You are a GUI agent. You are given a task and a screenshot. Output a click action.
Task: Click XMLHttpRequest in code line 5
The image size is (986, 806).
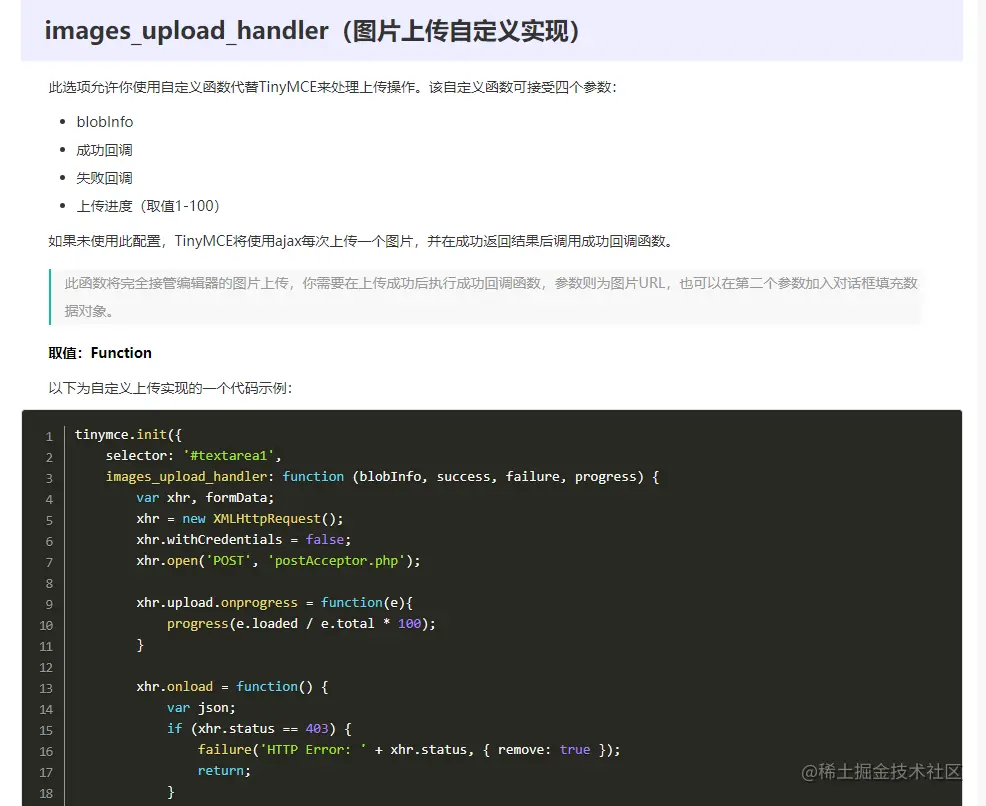point(267,519)
